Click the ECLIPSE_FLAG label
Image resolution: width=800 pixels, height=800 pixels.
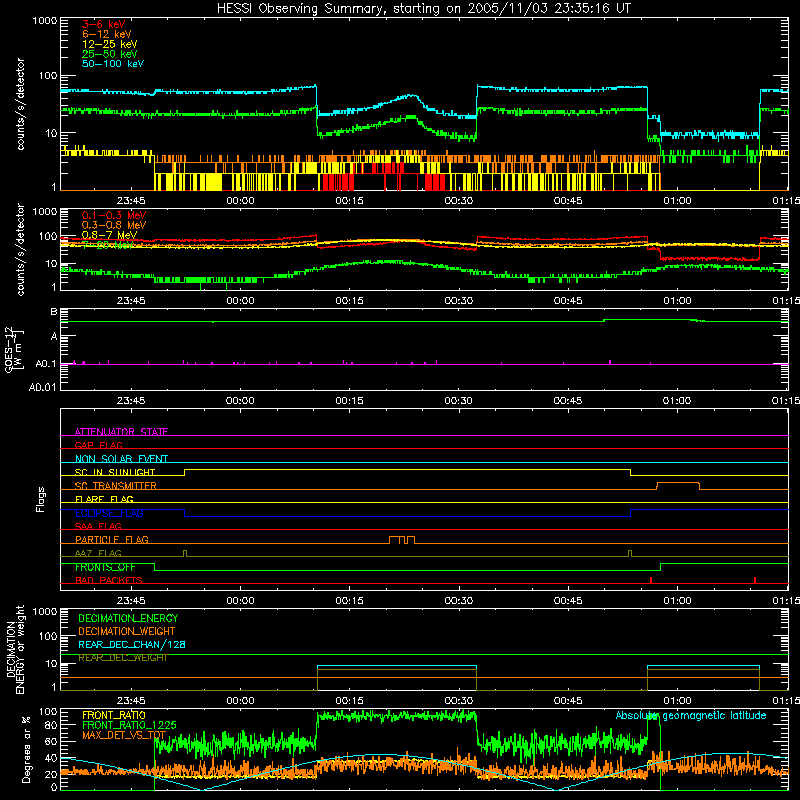(x=109, y=513)
